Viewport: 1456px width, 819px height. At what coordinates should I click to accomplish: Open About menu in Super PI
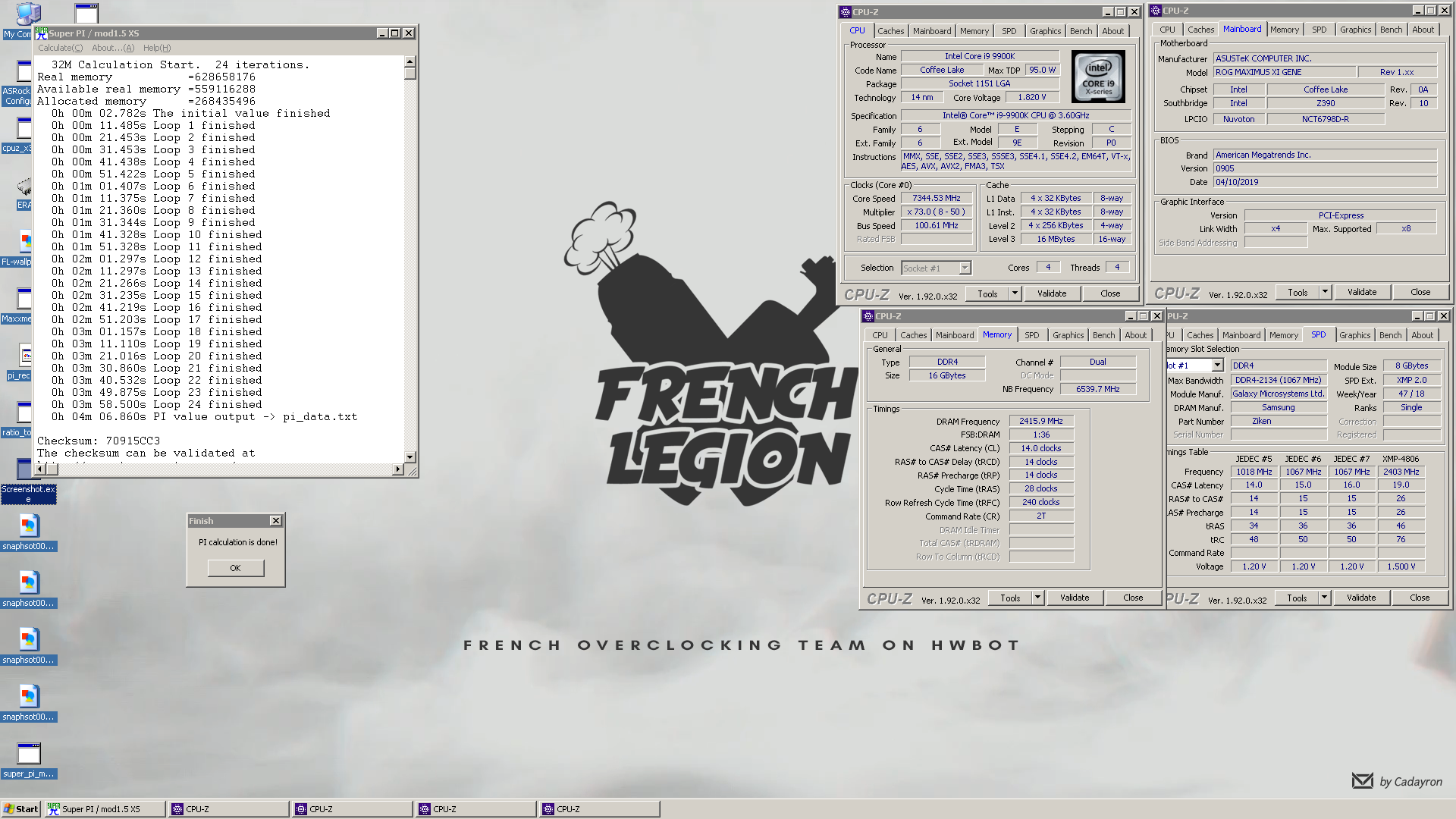coord(112,48)
